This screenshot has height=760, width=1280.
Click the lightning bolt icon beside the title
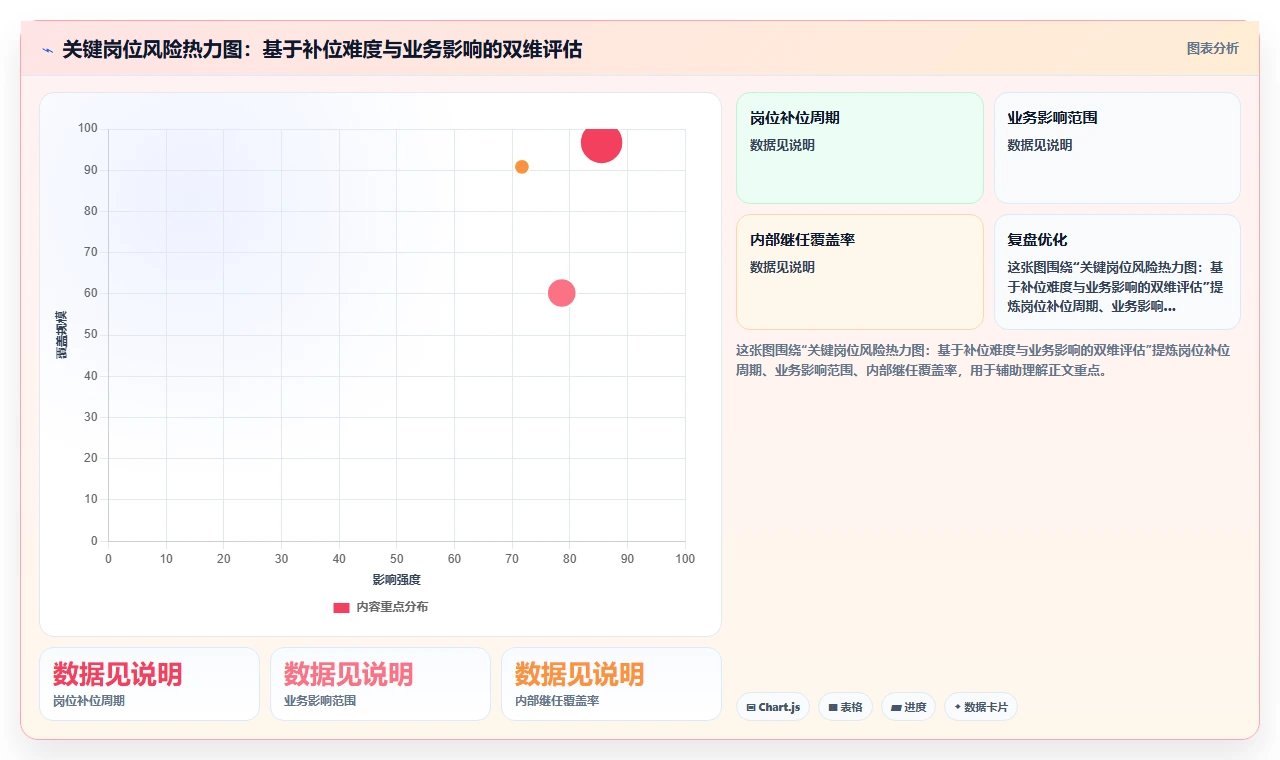[48, 49]
